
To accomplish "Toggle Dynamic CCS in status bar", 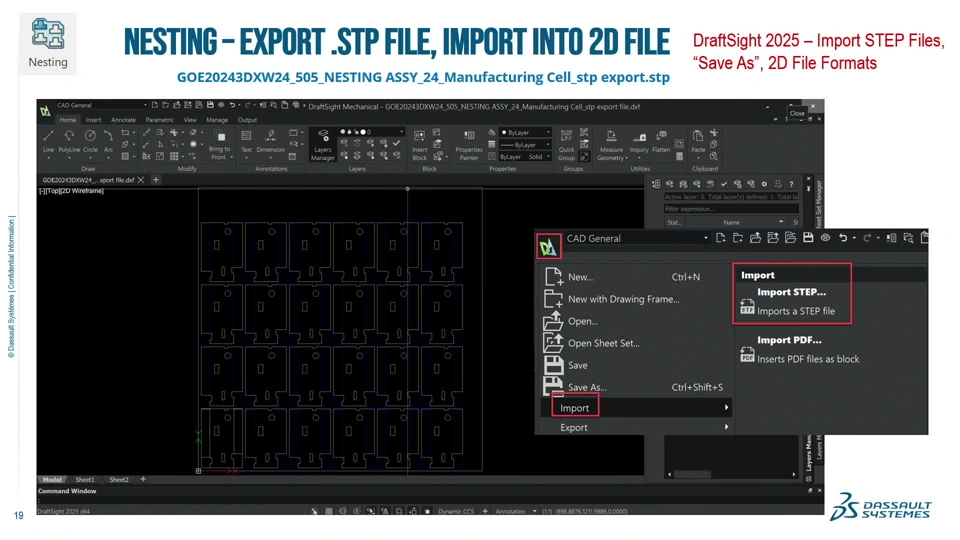I will 456,511.
